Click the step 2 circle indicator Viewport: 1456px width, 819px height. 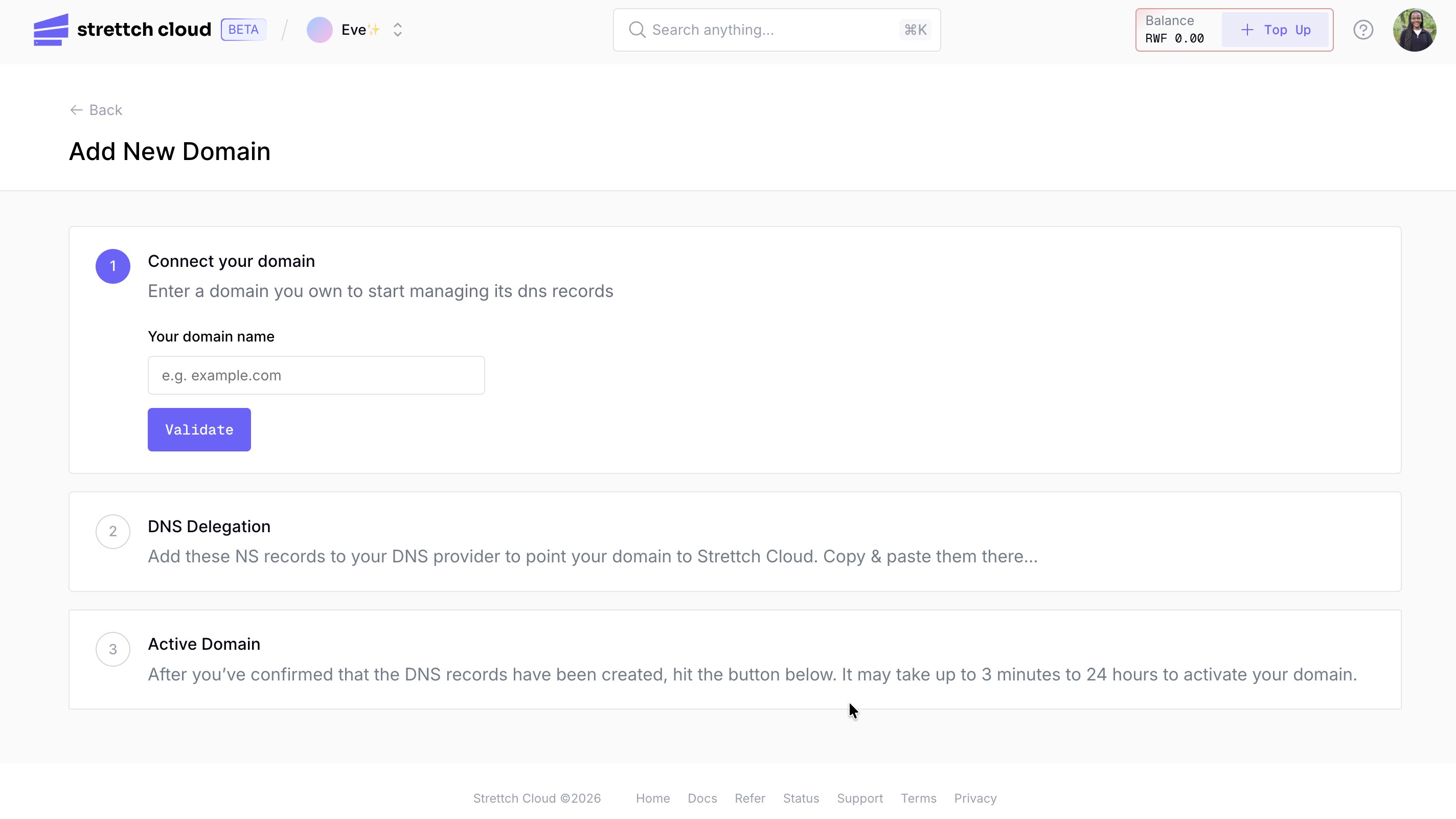pyautogui.click(x=113, y=531)
